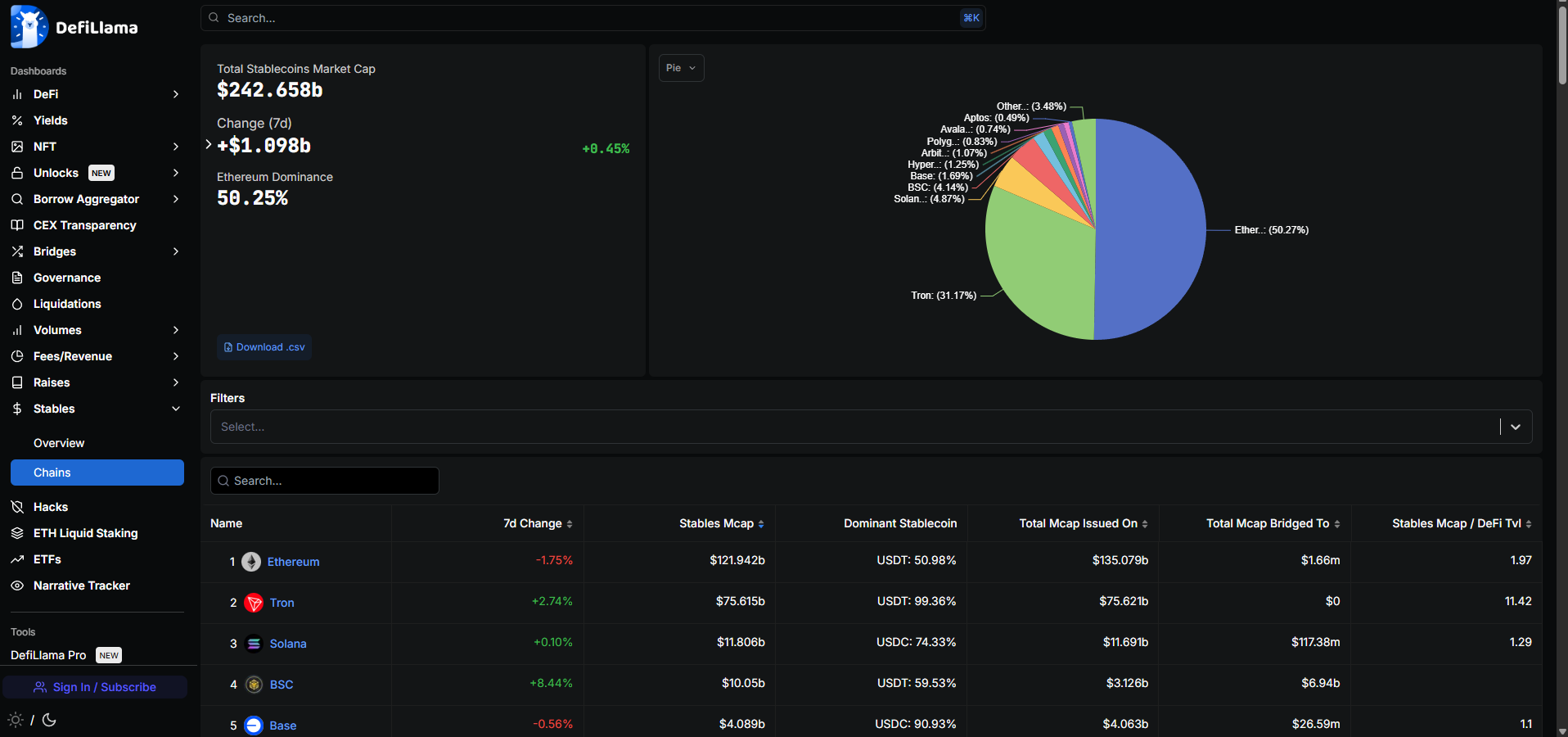The width and height of the screenshot is (1568, 737).
Task: Click the Fees/Revenue pie icon
Action: [x=17, y=356]
